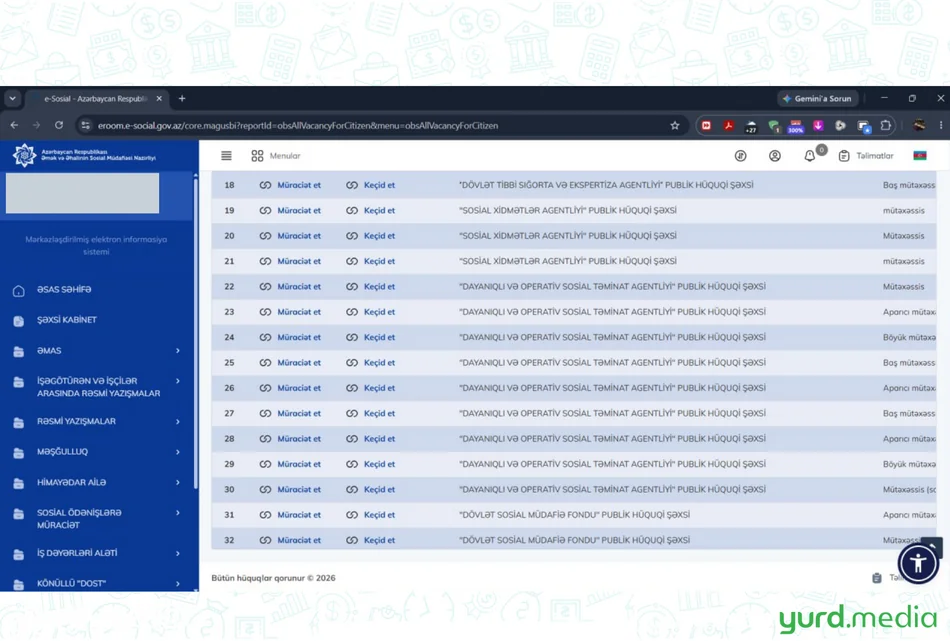Expand the HİMAYƏDAR AİLƏ section
Viewport: 950px width, 641px height.
pyautogui.click(x=97, y=483)
